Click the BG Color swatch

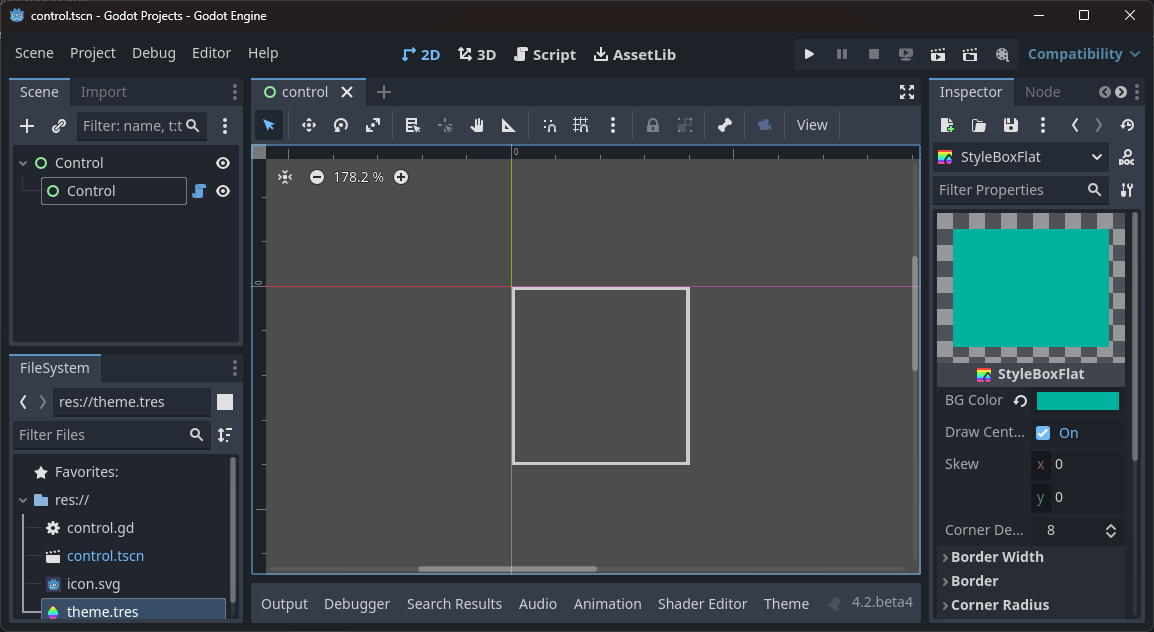1078,400
